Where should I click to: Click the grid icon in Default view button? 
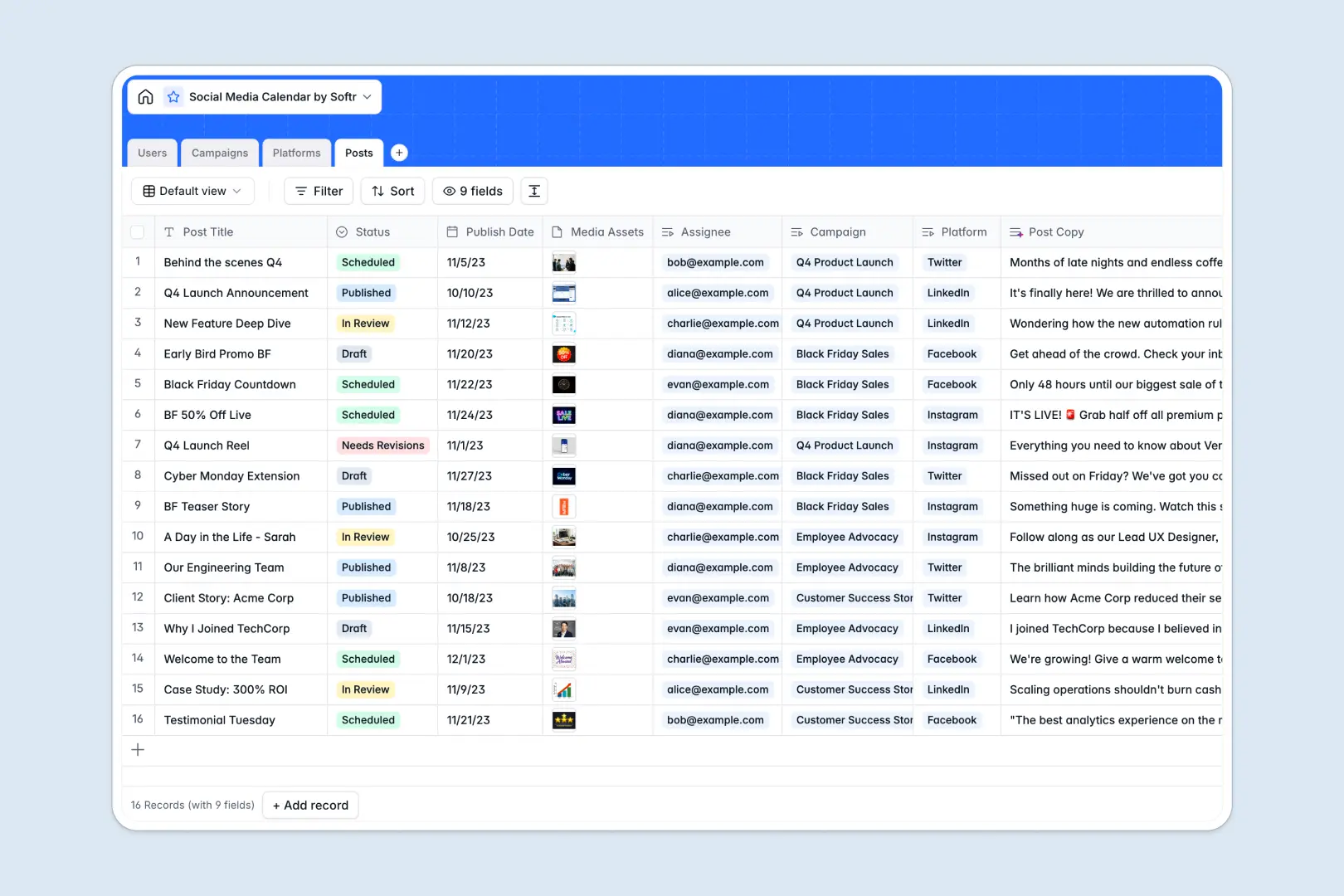pos(148,191)
